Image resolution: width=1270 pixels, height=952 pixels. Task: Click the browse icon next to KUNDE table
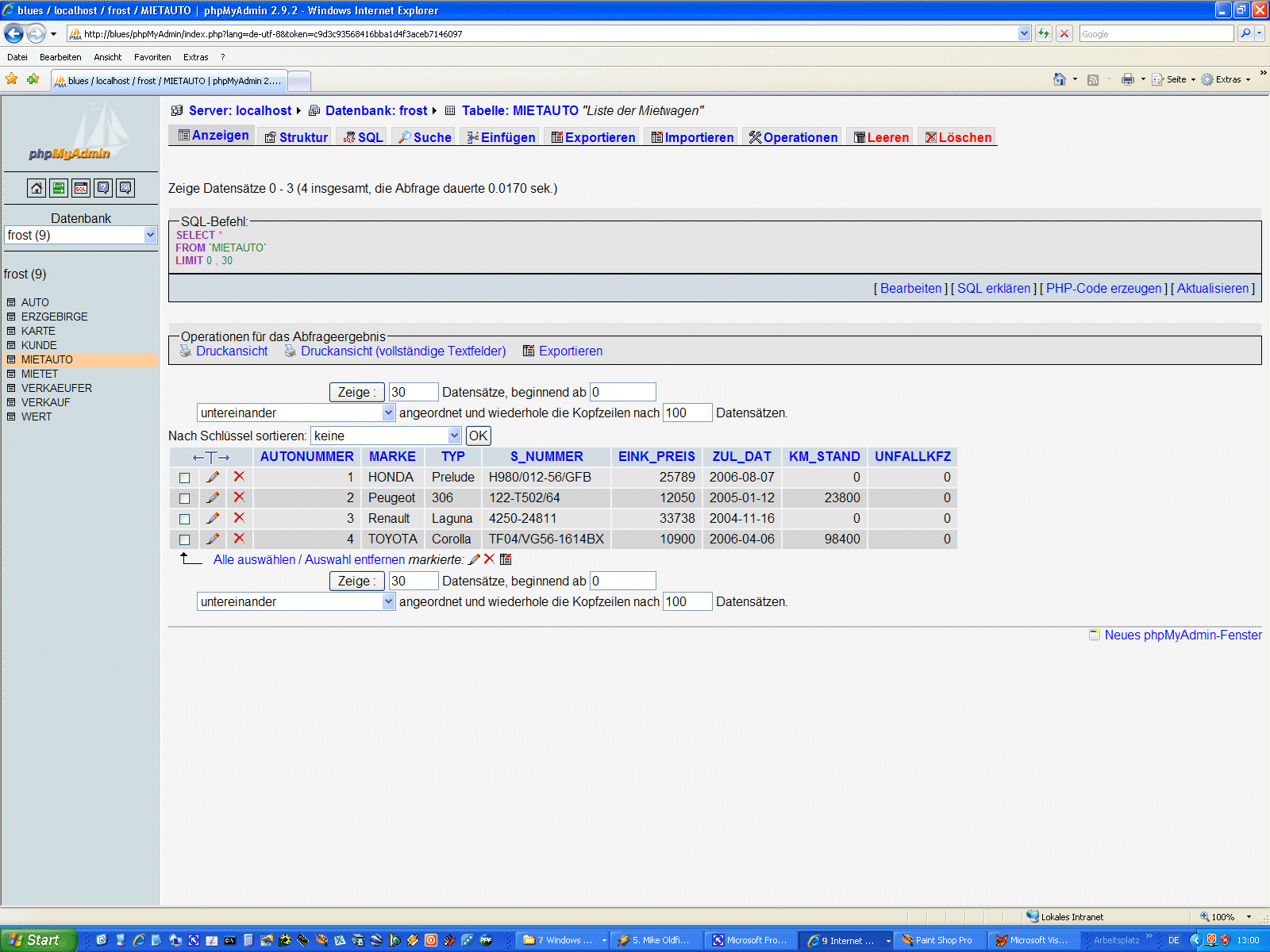(11, 345)
